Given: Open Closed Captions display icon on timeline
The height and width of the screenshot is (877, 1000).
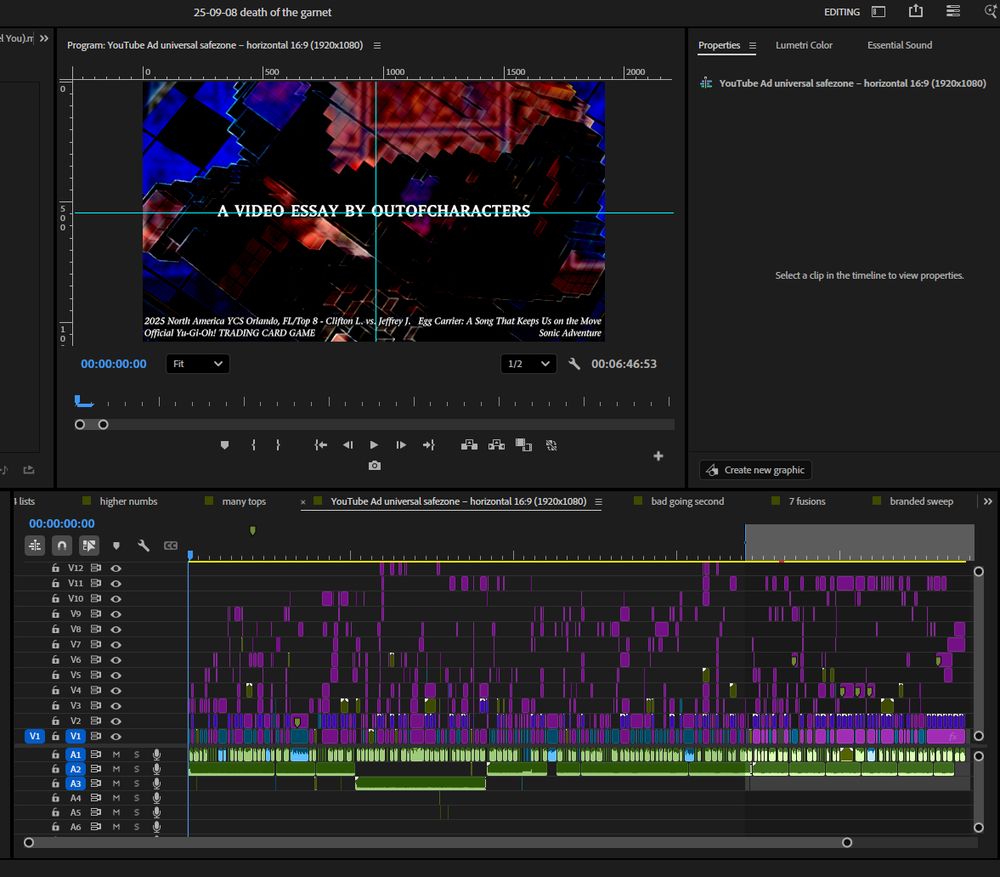Looking at the screenshot, I should pos(170,545).
